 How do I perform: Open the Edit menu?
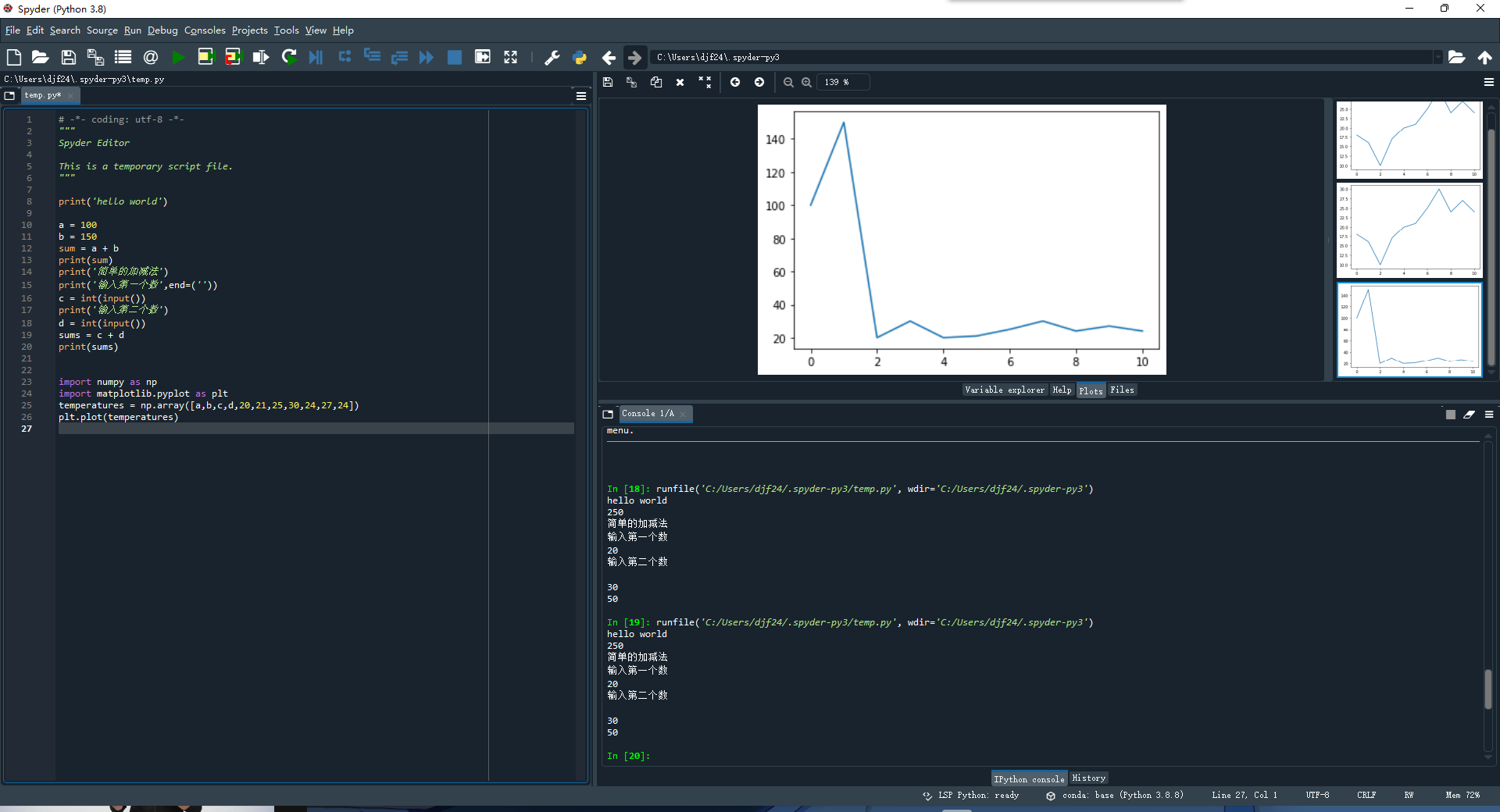pos(35,30)
